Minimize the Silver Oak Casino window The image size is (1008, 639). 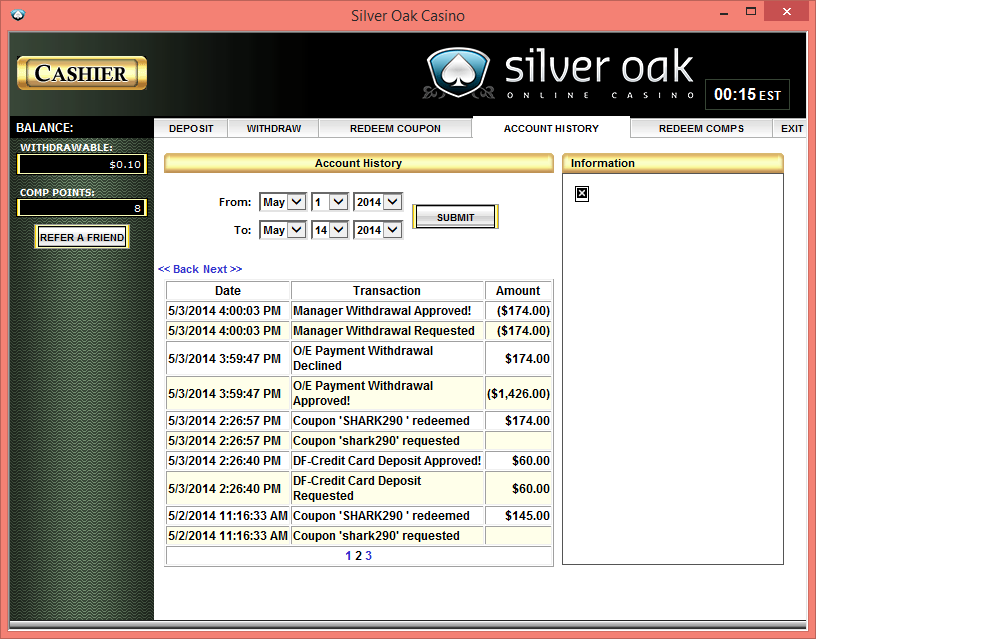point(724,12)
